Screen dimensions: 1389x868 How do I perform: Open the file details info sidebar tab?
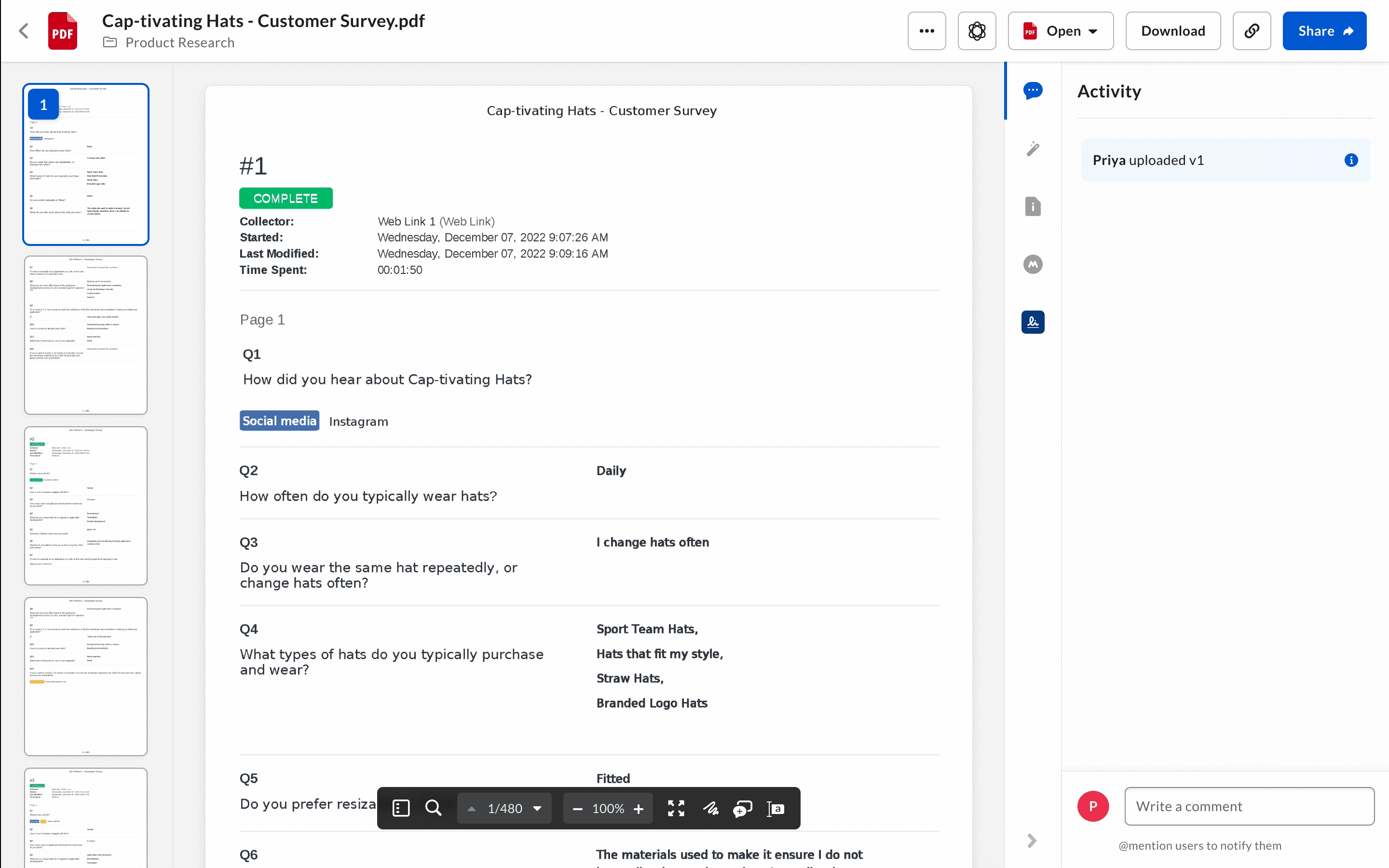click(x=1033, y=207)
